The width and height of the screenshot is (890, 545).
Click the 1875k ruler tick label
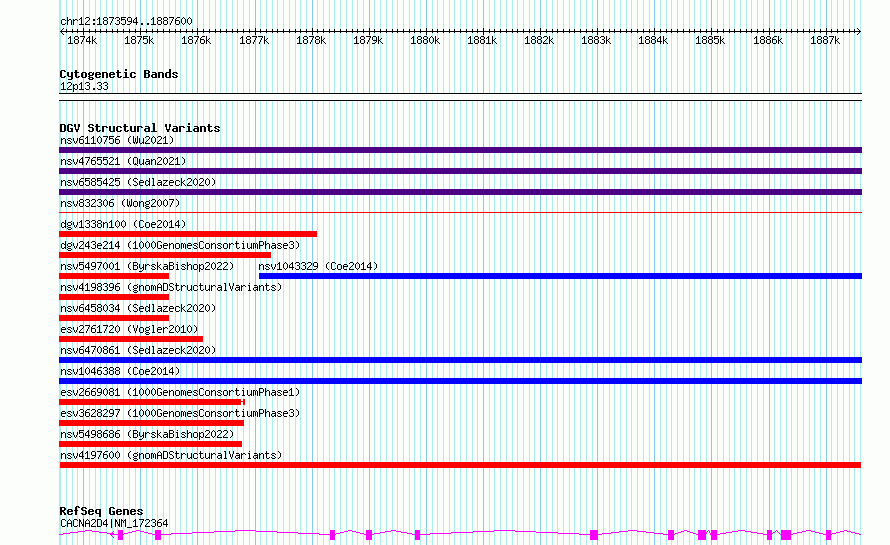pyautogui.click(x=139, y=40)
